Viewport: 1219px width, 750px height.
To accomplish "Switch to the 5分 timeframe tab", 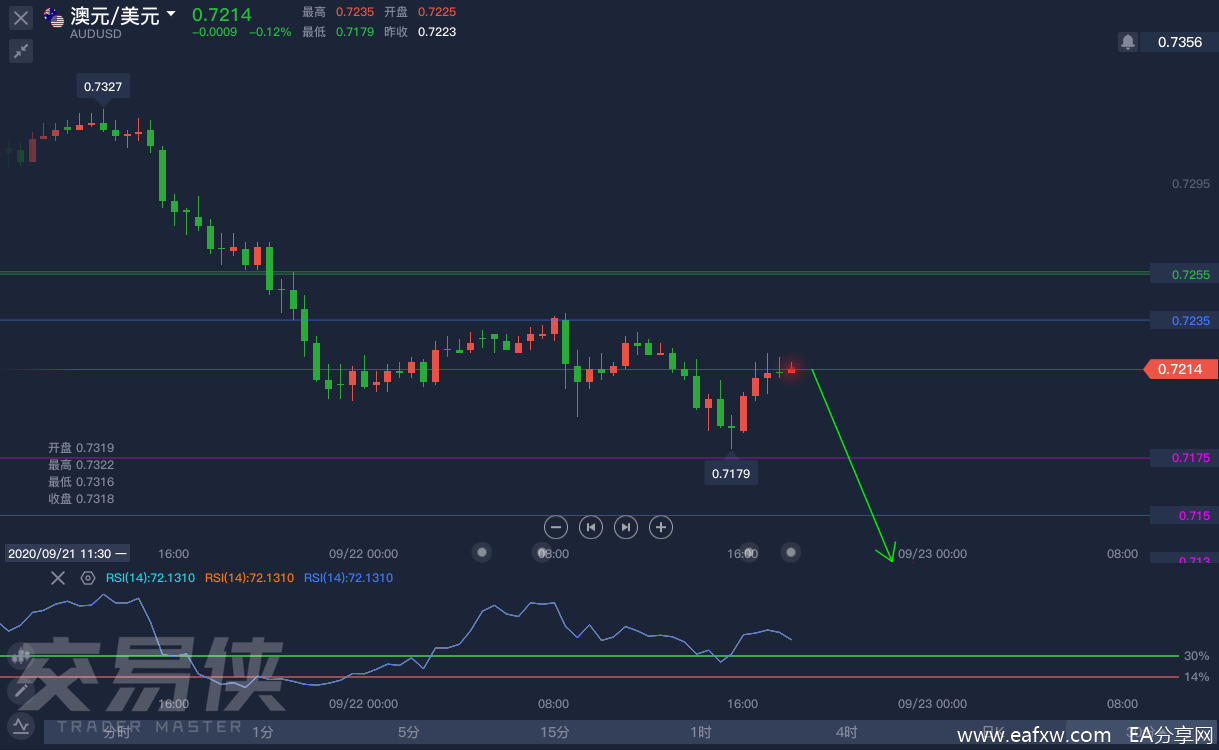I will click(409, 732).
